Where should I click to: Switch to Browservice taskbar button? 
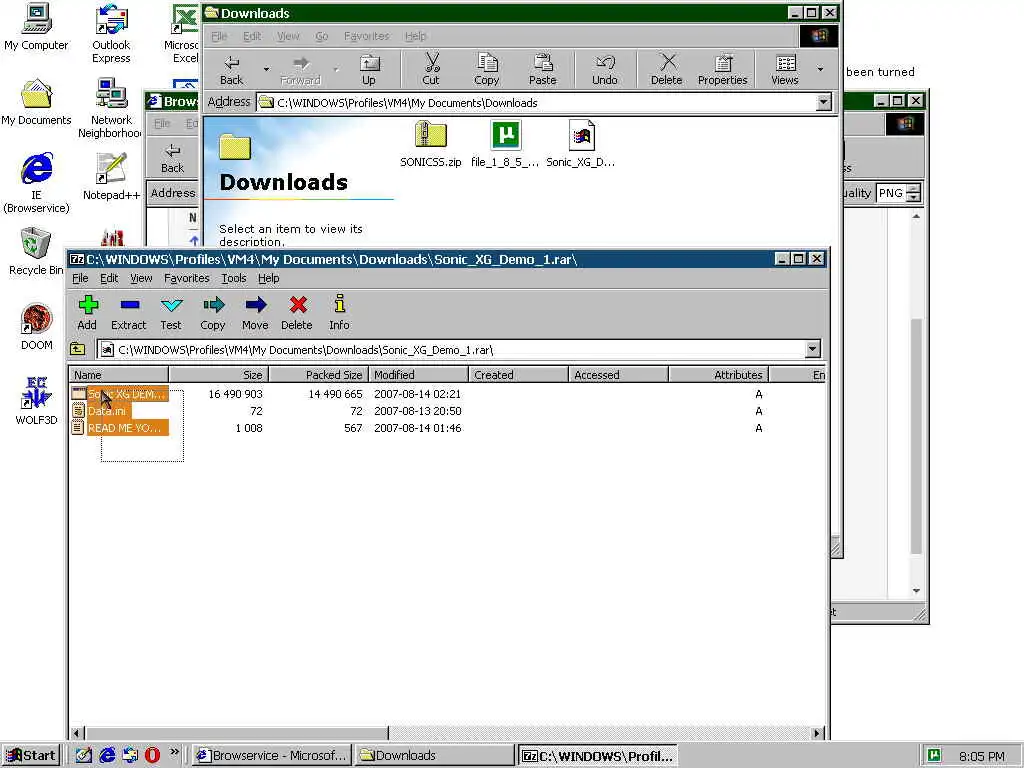[x=272, y=756]
